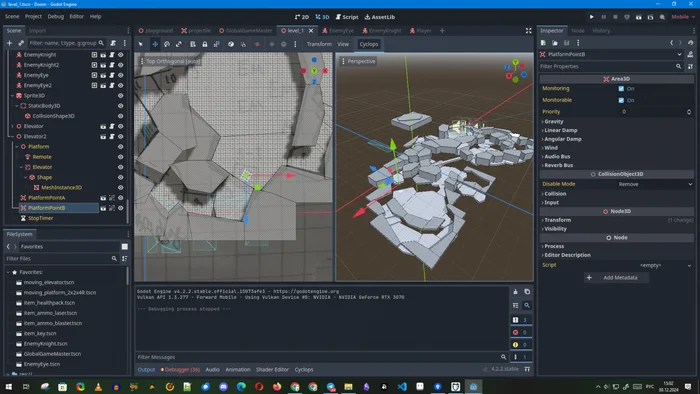700x394 pixels.
Task: Click the Filter Properties field
Action: pyautogui.click(x=610, y=66)
